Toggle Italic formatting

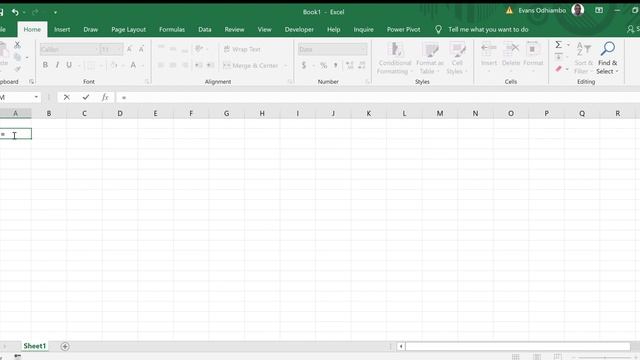point(57,65)
